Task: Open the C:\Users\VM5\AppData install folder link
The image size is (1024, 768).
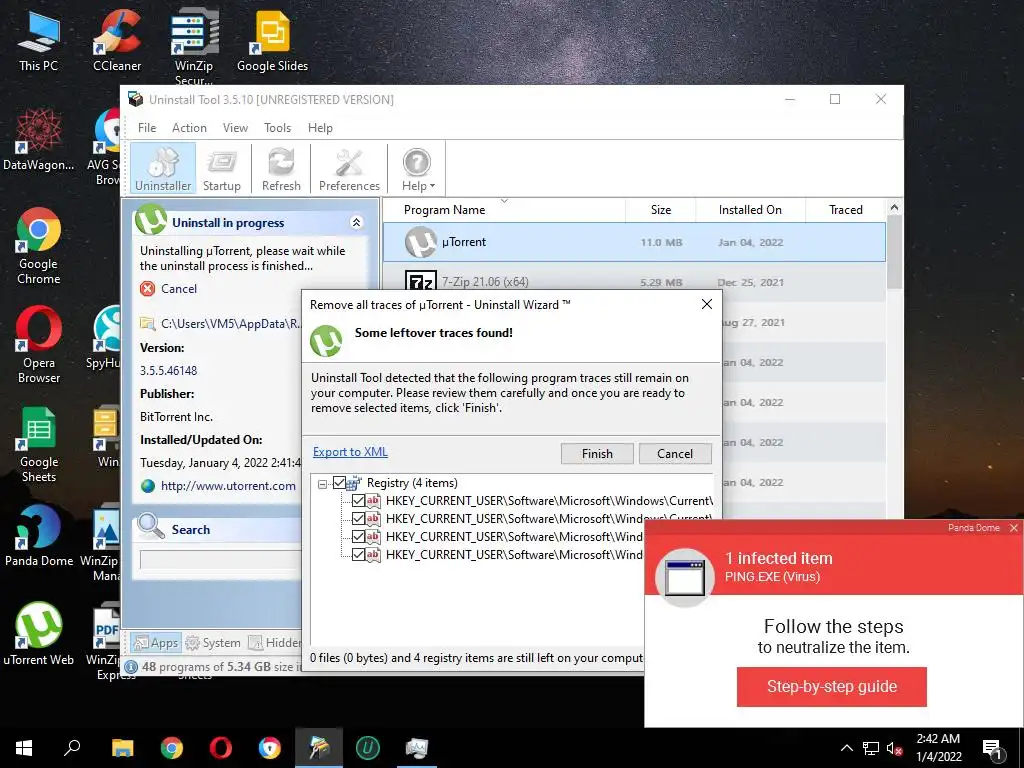Action: coord(221,323)
